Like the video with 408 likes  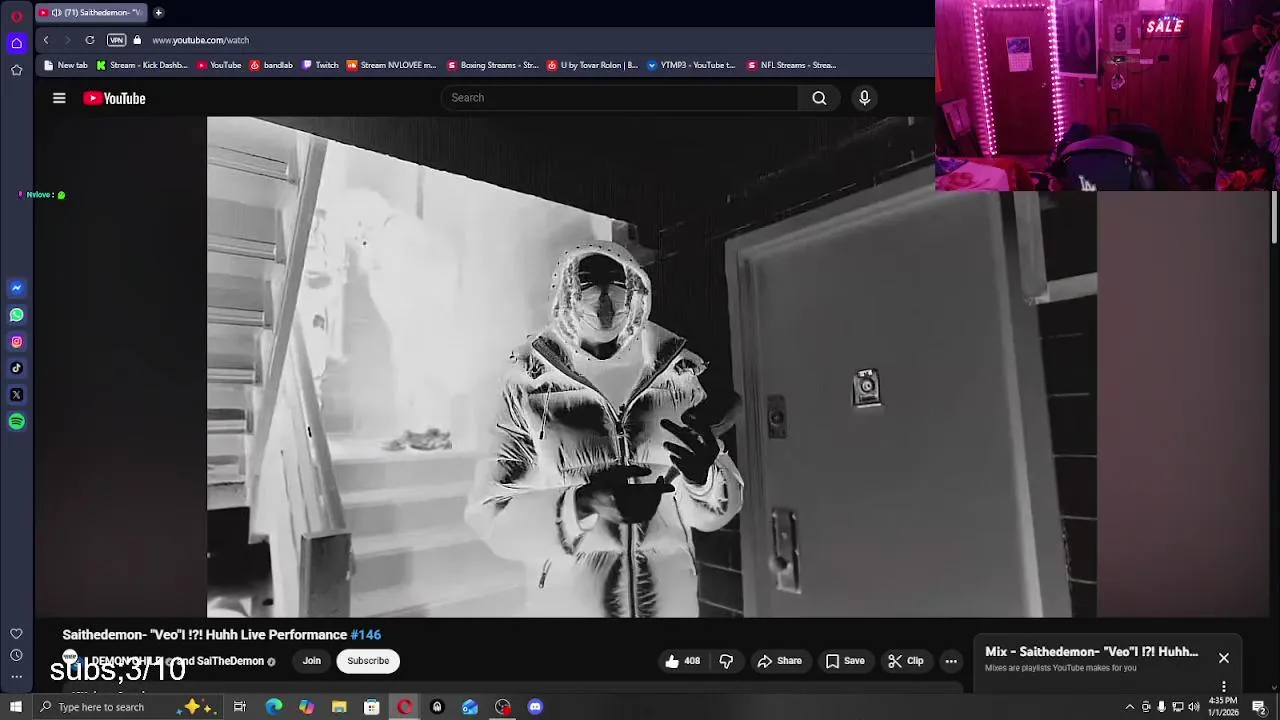click(682, 661)
